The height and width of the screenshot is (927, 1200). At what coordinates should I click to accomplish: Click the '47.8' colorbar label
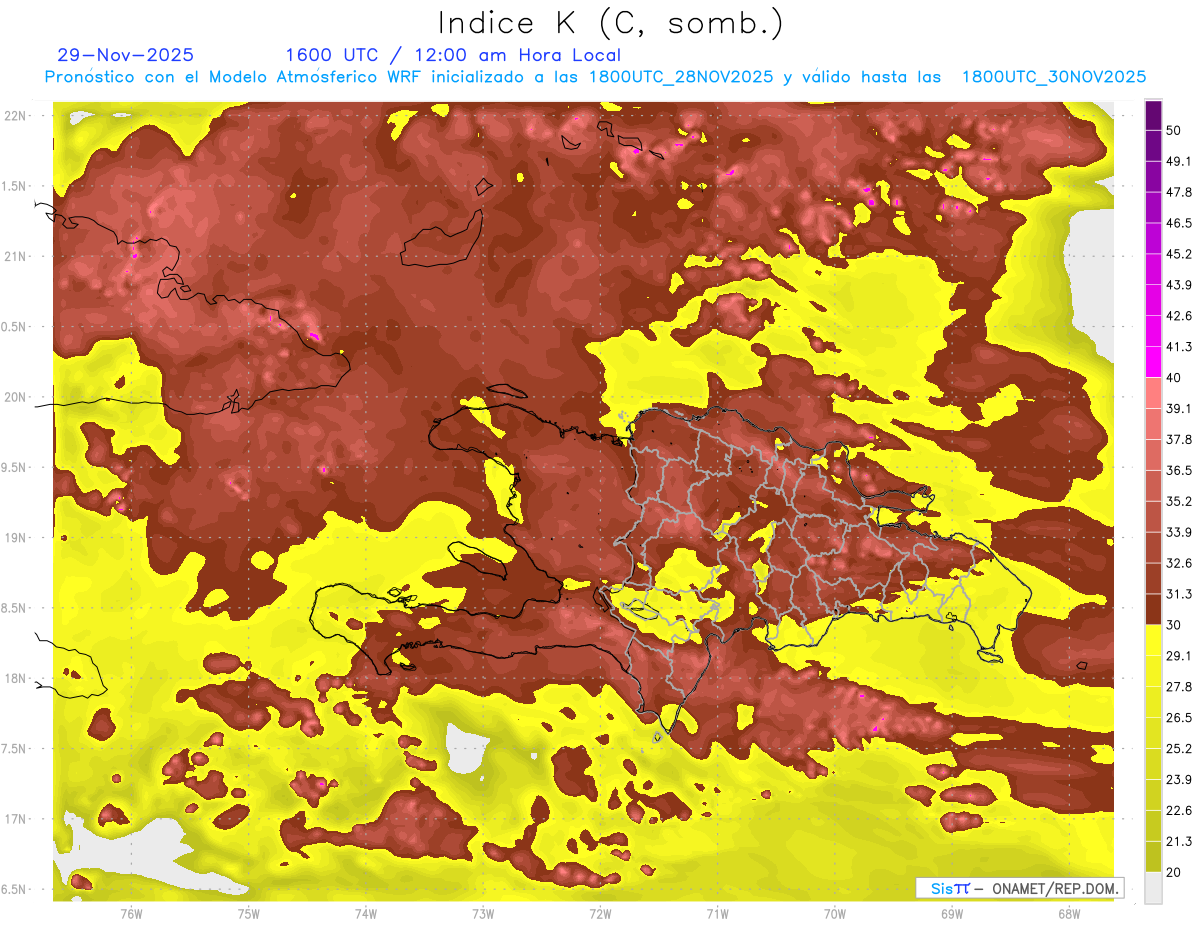click(x=1179, y=192)
